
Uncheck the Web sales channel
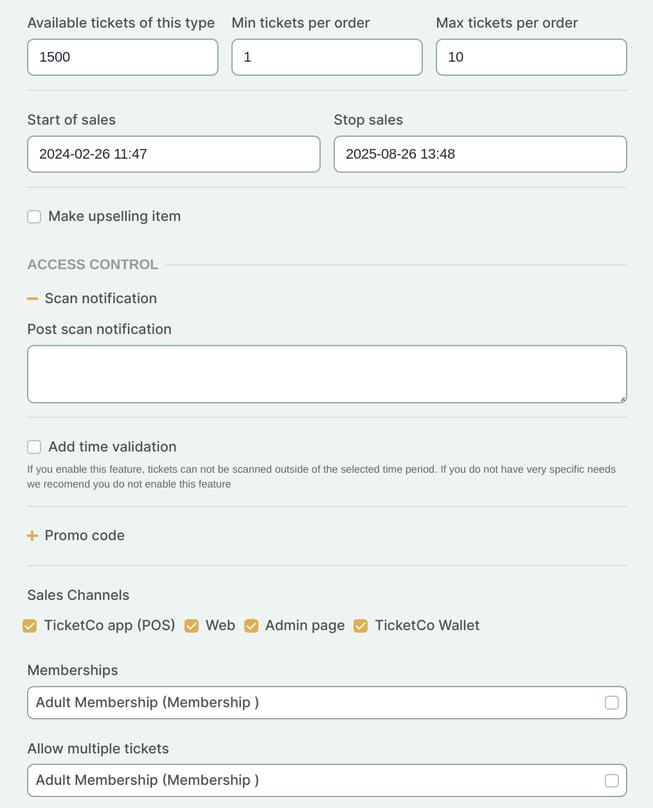tap(192, 626)
